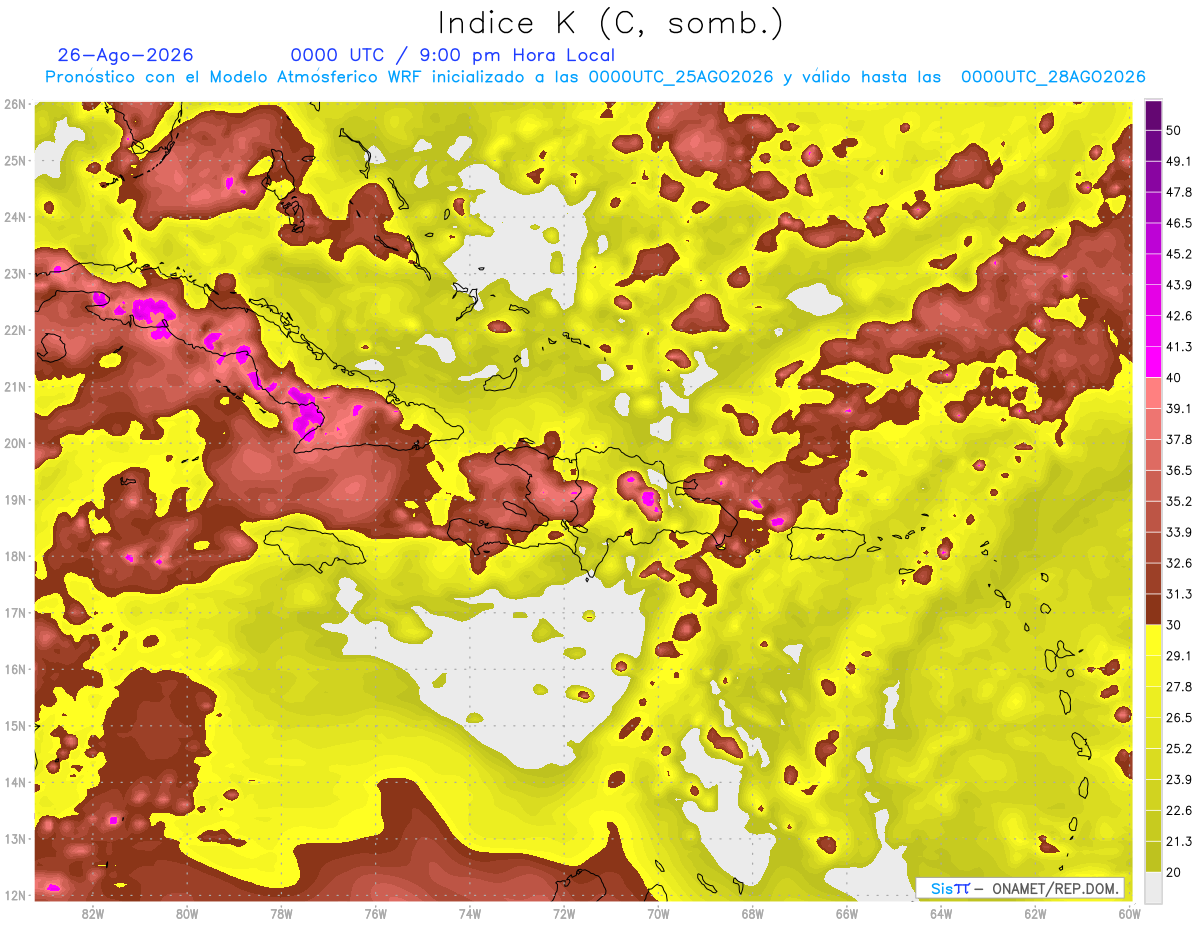Click latitude axis label "26N"
This screenshot has width=1200, height=927.
coord(15,104)
